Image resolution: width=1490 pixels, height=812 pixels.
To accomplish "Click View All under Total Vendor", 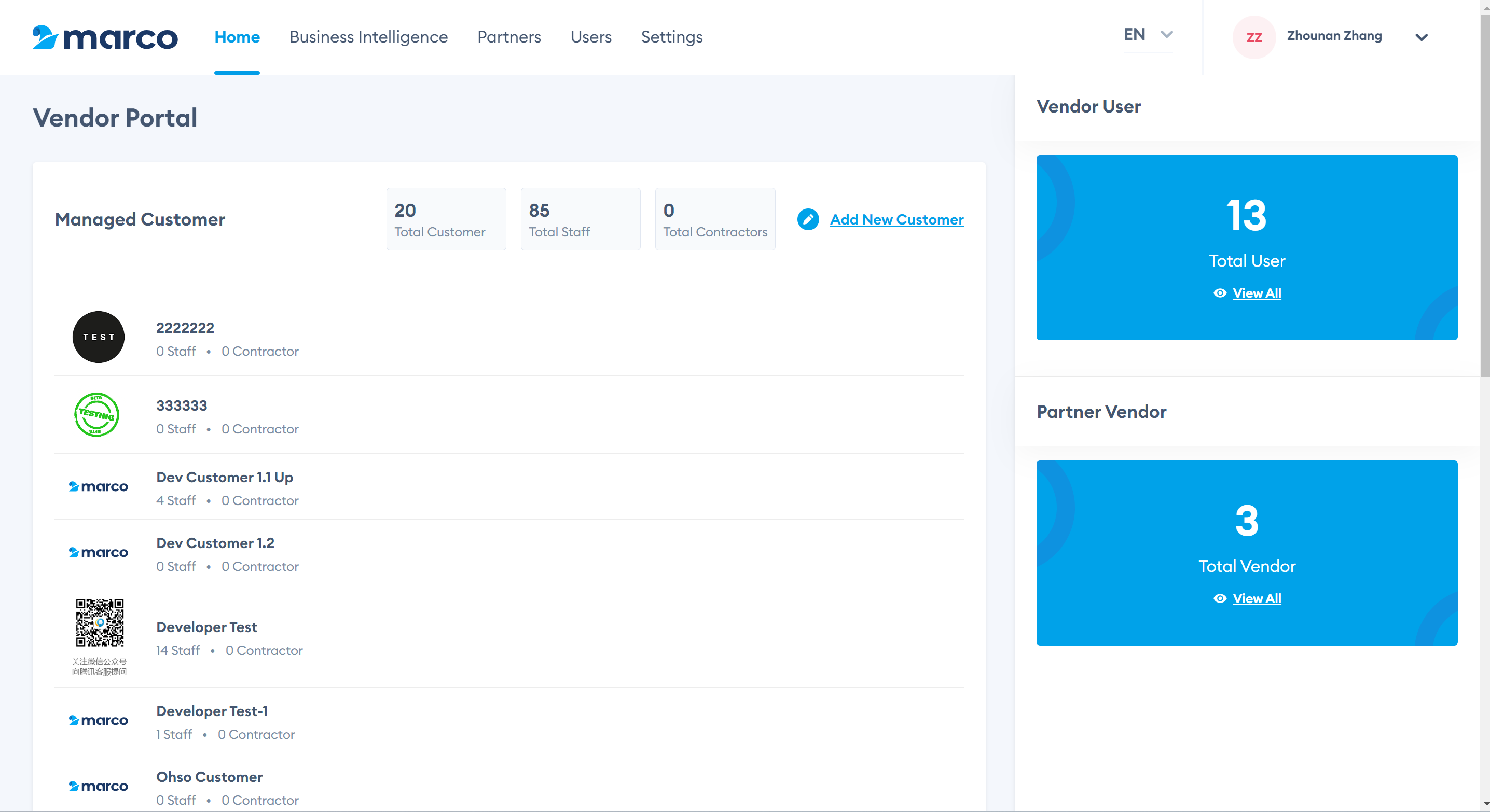I will click(1257, 598).
